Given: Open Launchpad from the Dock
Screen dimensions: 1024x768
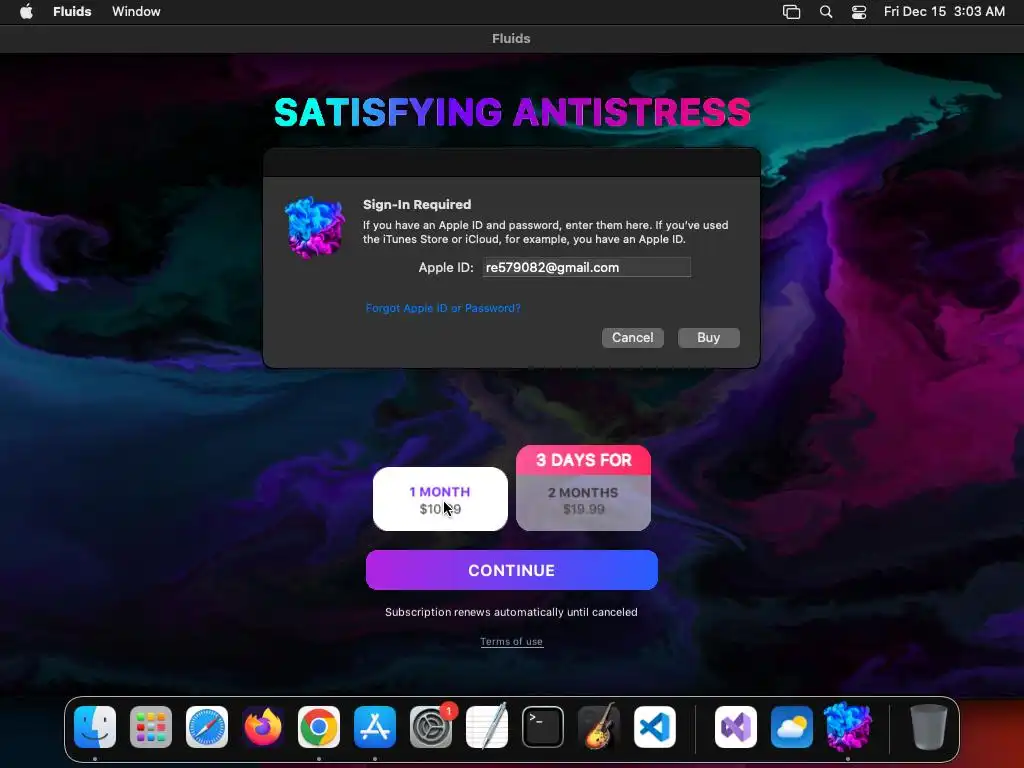Looking at the screenshot, I should [x=151, y=726].
